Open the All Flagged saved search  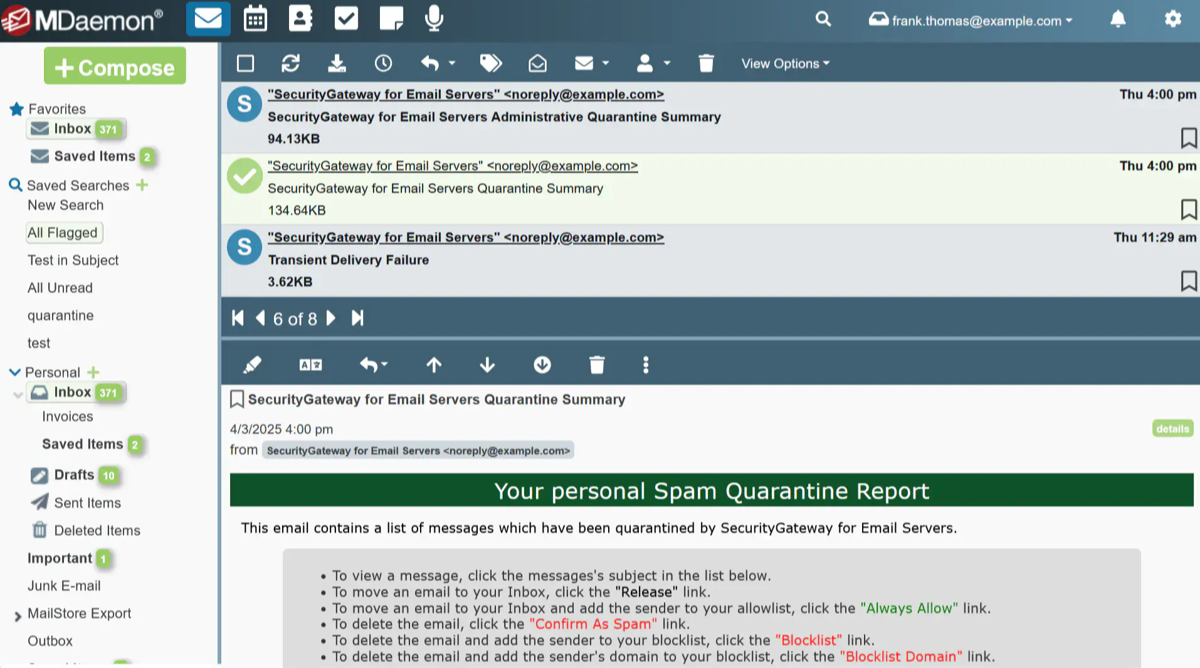[64, 233]
